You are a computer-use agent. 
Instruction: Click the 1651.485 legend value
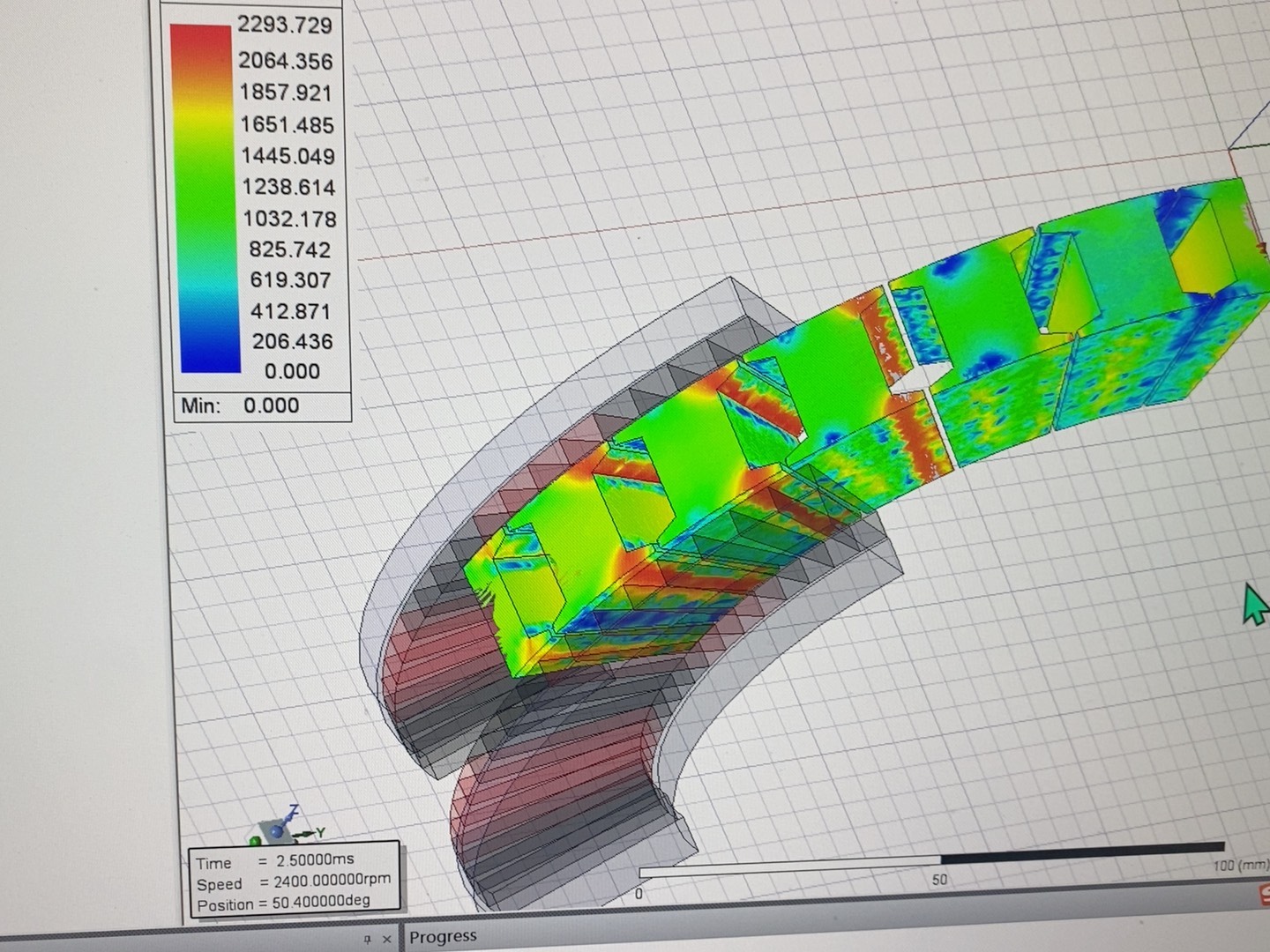(288, 125)
